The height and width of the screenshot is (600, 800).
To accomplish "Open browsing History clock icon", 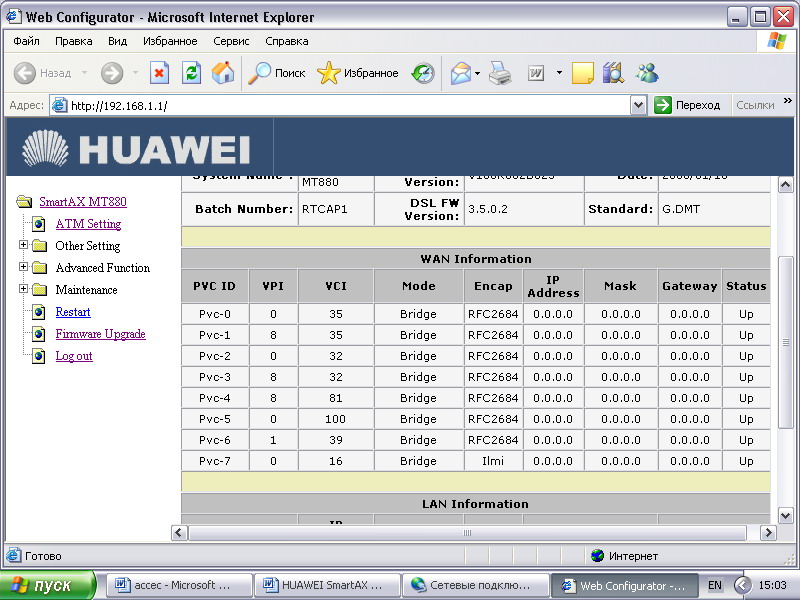I will [423, 73].
